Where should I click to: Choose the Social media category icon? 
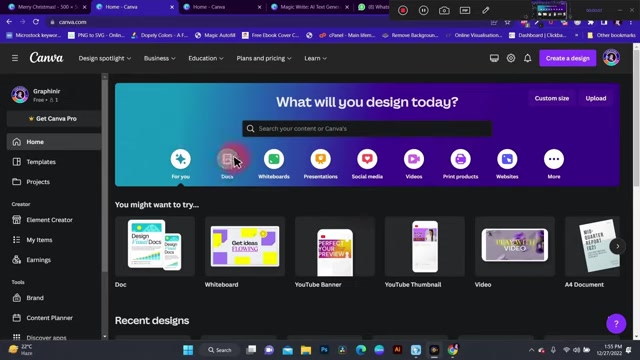[x=367, y=159]
